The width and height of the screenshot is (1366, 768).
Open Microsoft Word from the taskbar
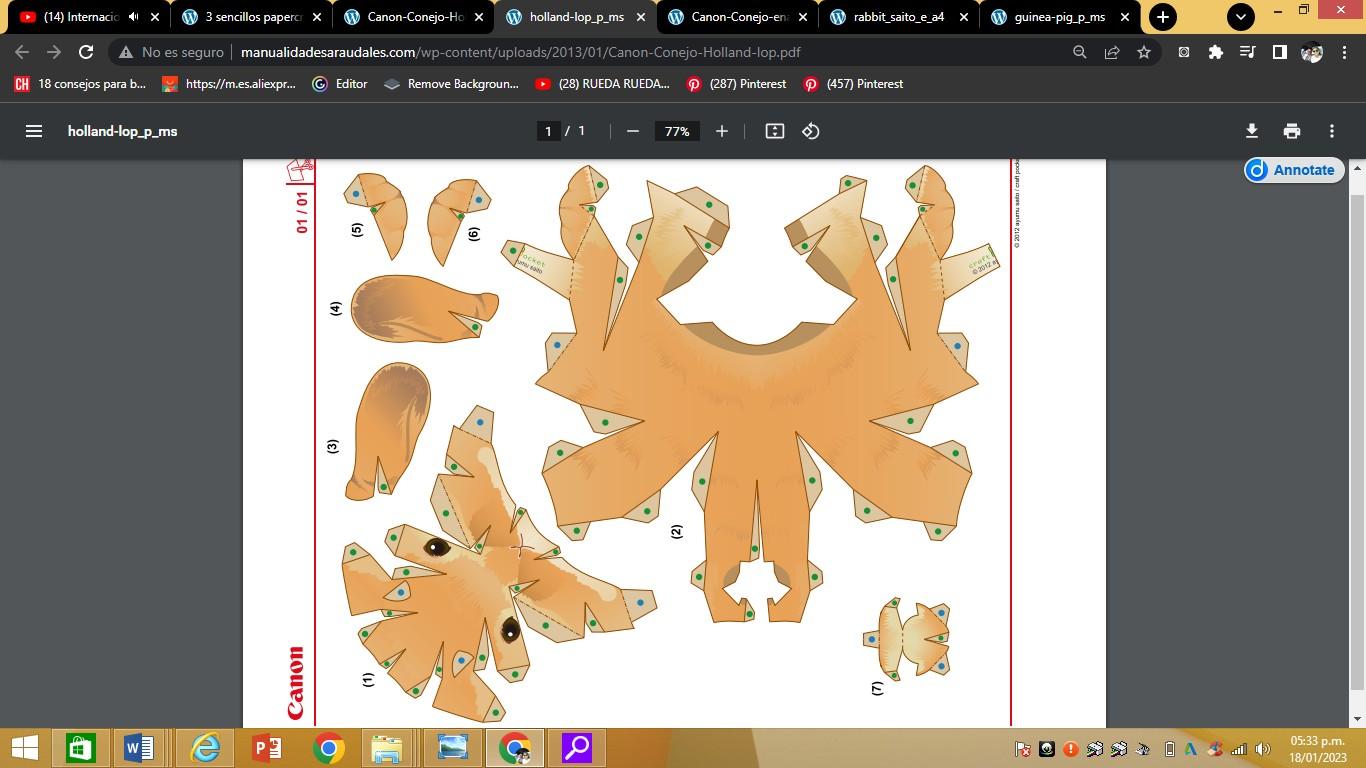140,748
